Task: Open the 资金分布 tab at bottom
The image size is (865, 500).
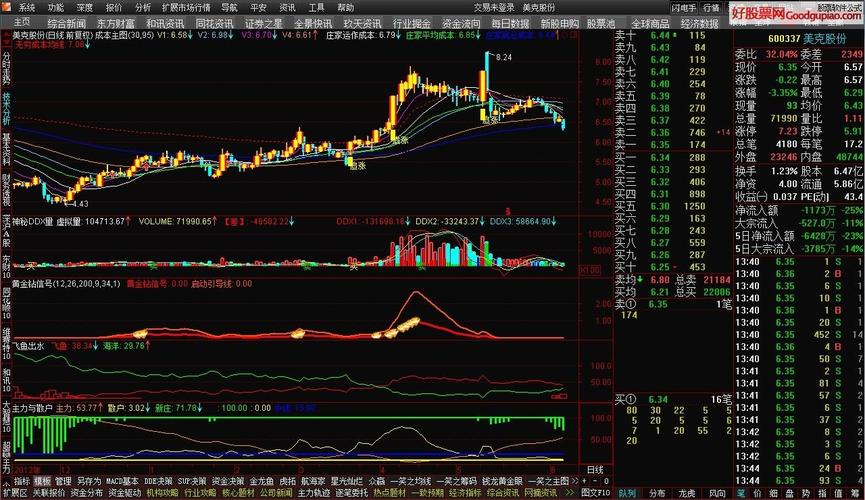Action: 87,492
